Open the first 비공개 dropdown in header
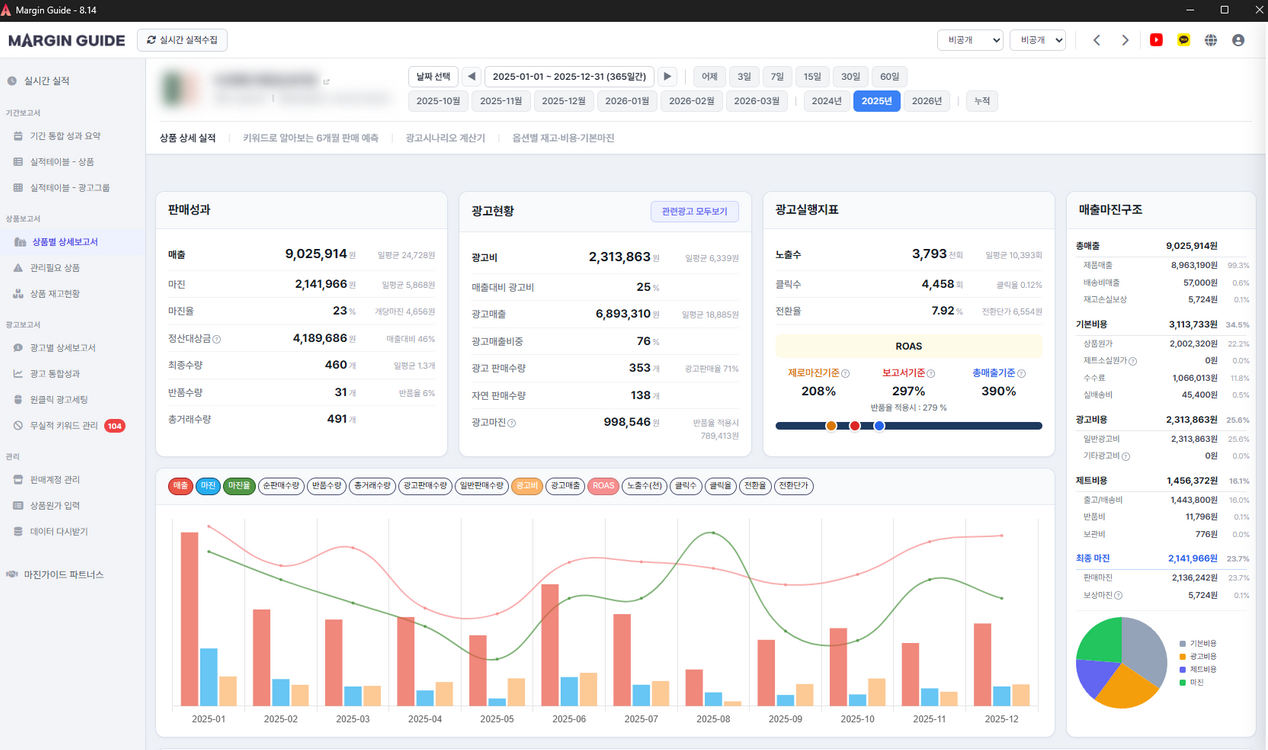Image resolution: width=1268 pixels, height=750 pixels. pos(970,39)
